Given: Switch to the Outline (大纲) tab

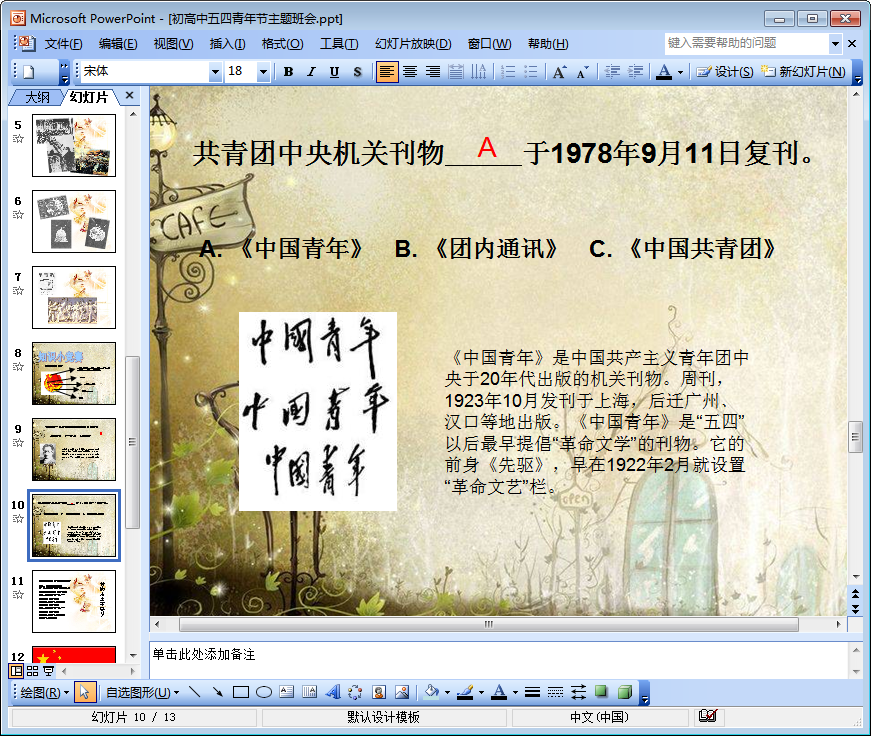Looking at the screenshot, I should point(37,97).
